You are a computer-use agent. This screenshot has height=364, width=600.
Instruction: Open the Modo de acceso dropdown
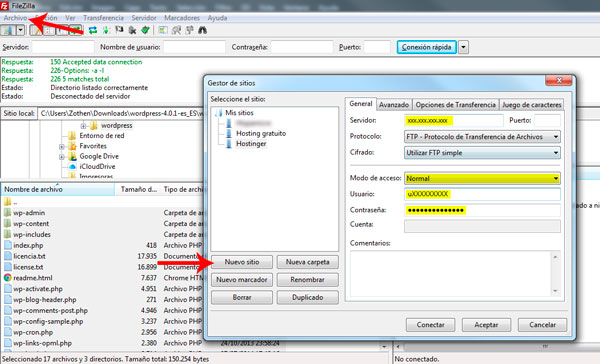coord(482,178)
